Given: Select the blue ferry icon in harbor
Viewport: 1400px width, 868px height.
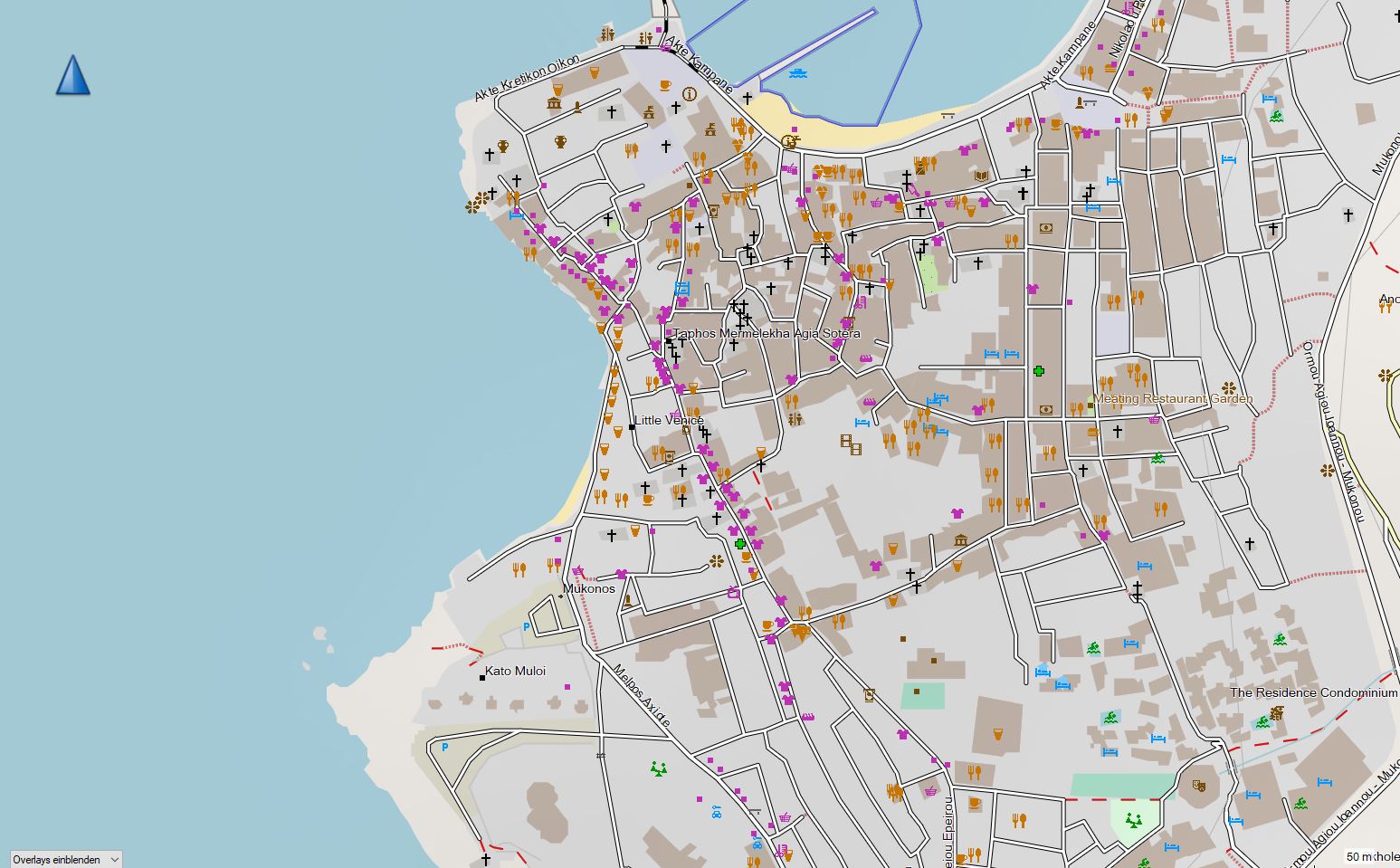Looking at the screenshot, I should point(797,73).
